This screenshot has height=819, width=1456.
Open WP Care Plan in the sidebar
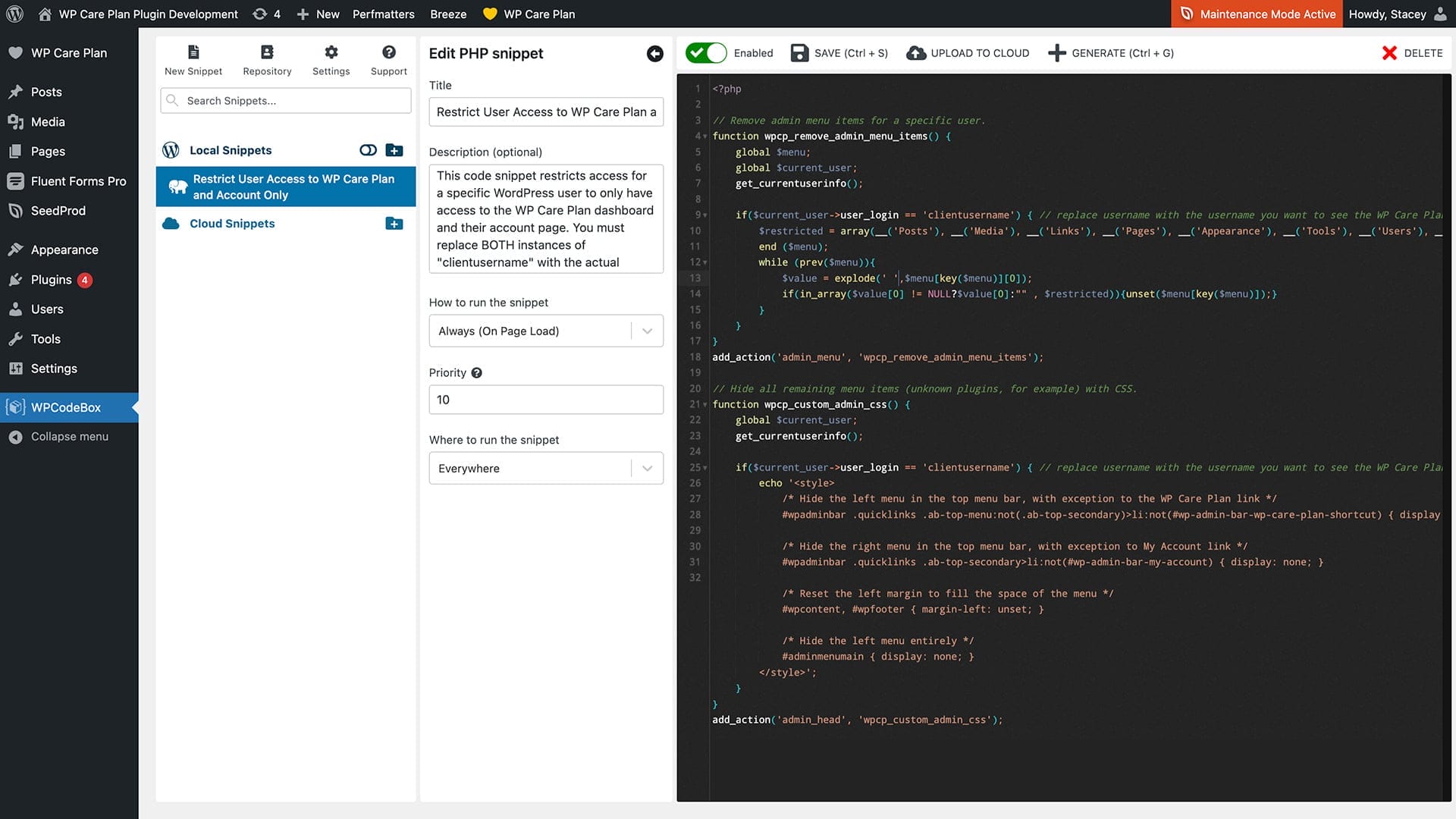pyautogui.click(x=69, y=53)
